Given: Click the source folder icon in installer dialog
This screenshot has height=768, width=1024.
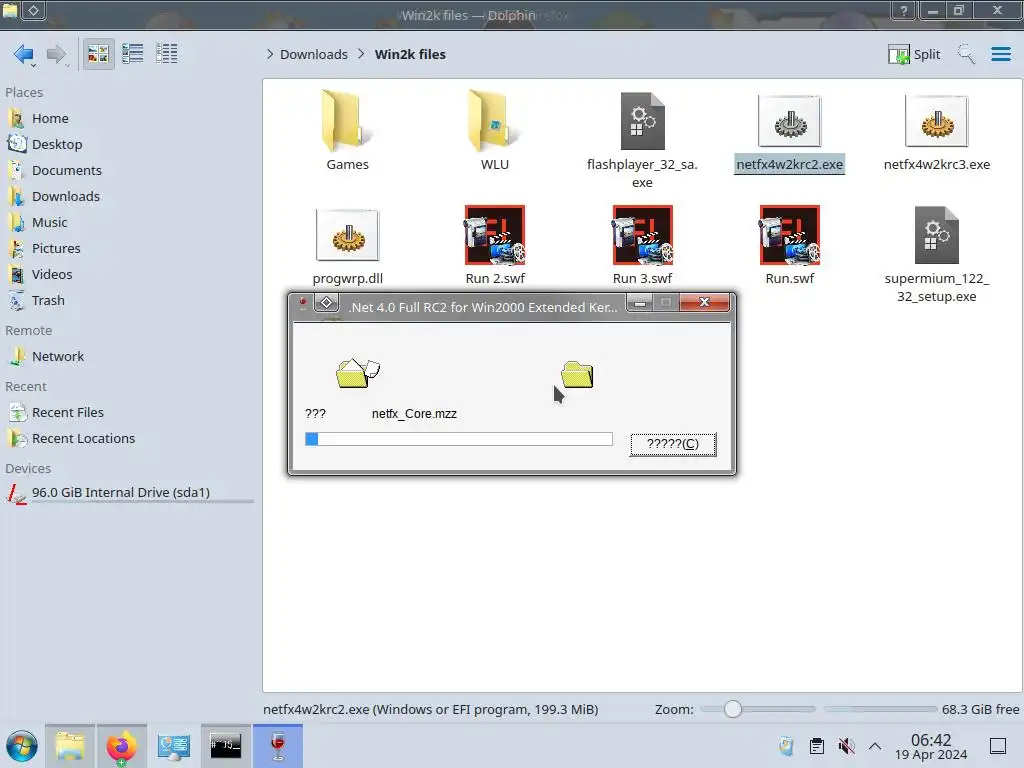Looking at the screenshot, I should pyautogui.click(x=357, y=373).
